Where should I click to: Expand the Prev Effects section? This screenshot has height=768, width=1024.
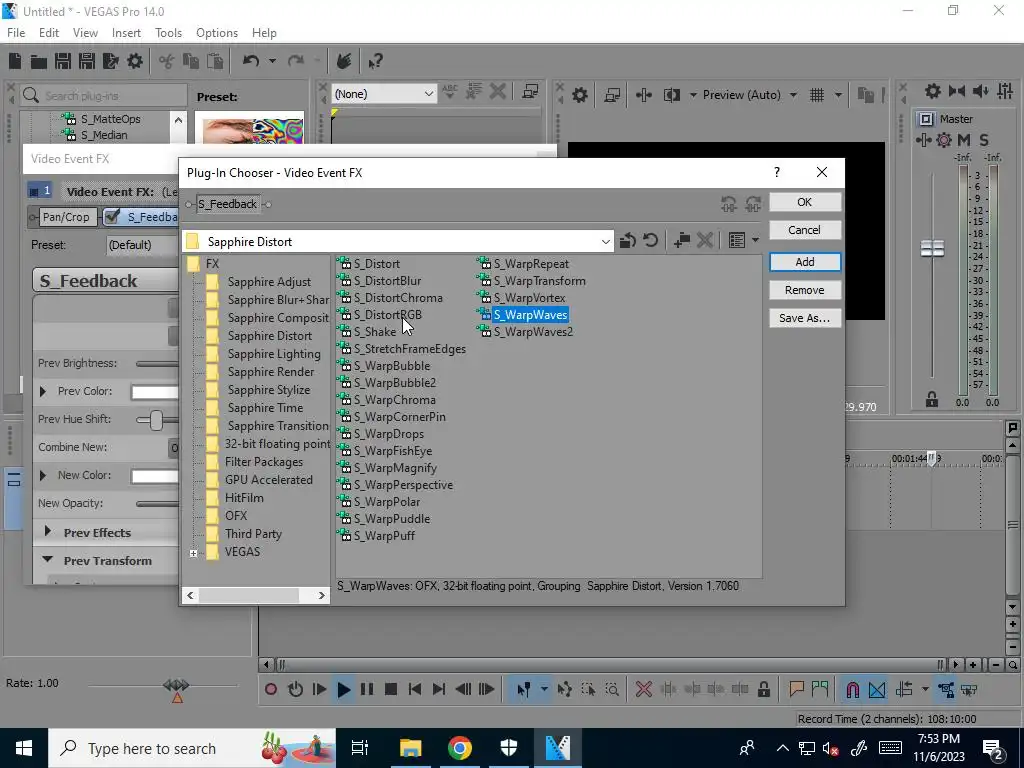pyautogui.click(x=48, y=532)
